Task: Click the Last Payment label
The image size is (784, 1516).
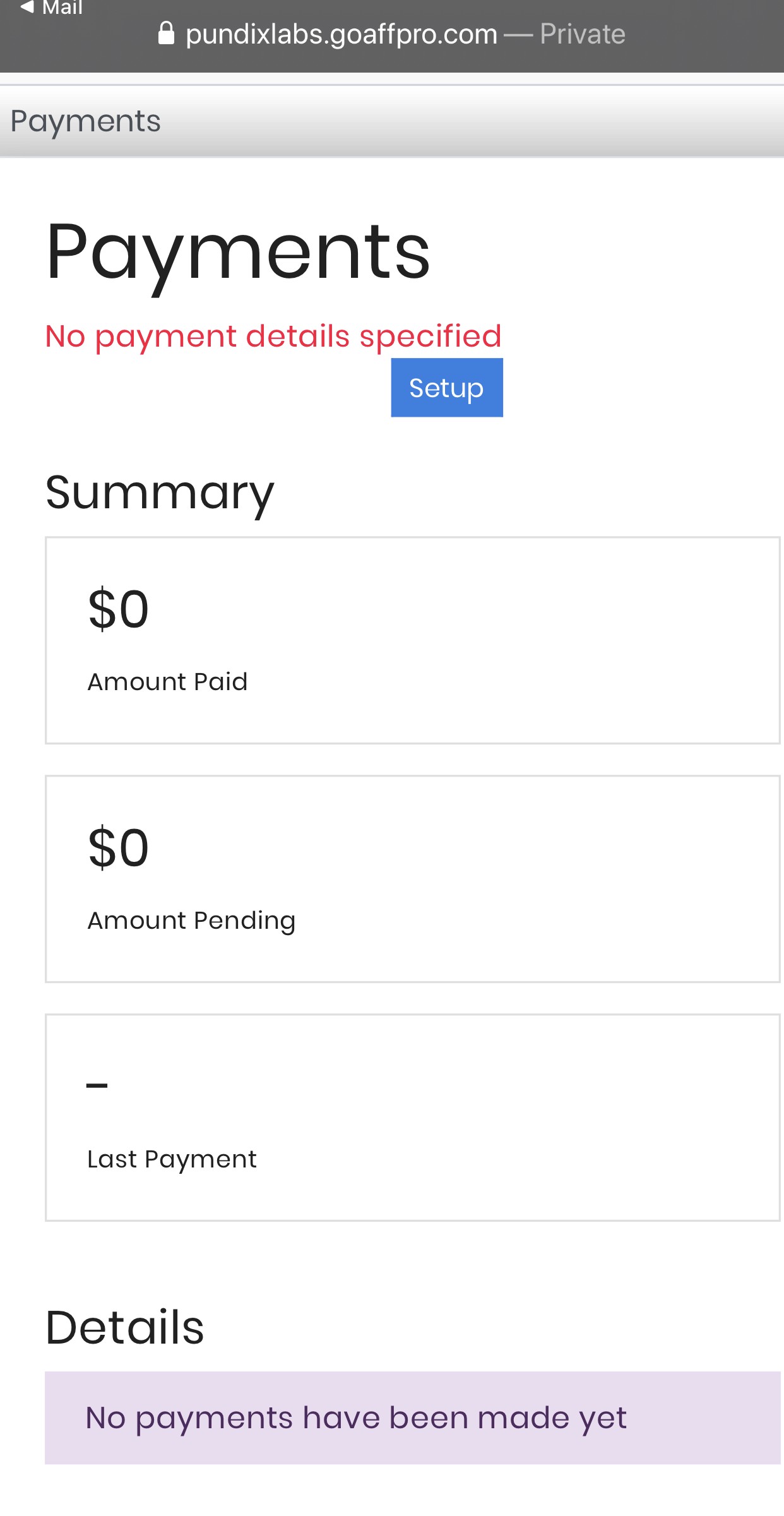Action: click(172, 1159)
